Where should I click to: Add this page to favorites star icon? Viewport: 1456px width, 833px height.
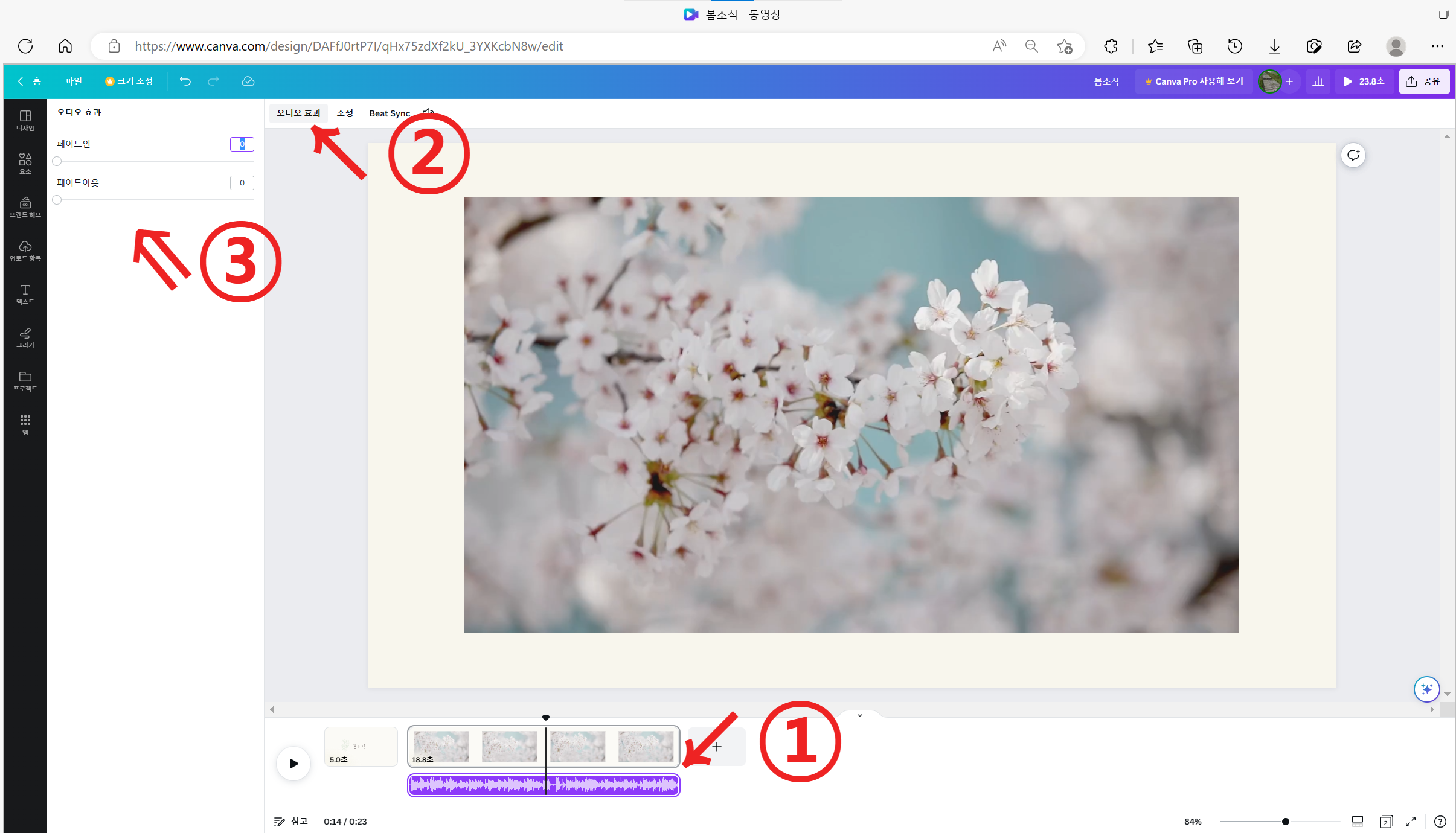[1065, 46]
